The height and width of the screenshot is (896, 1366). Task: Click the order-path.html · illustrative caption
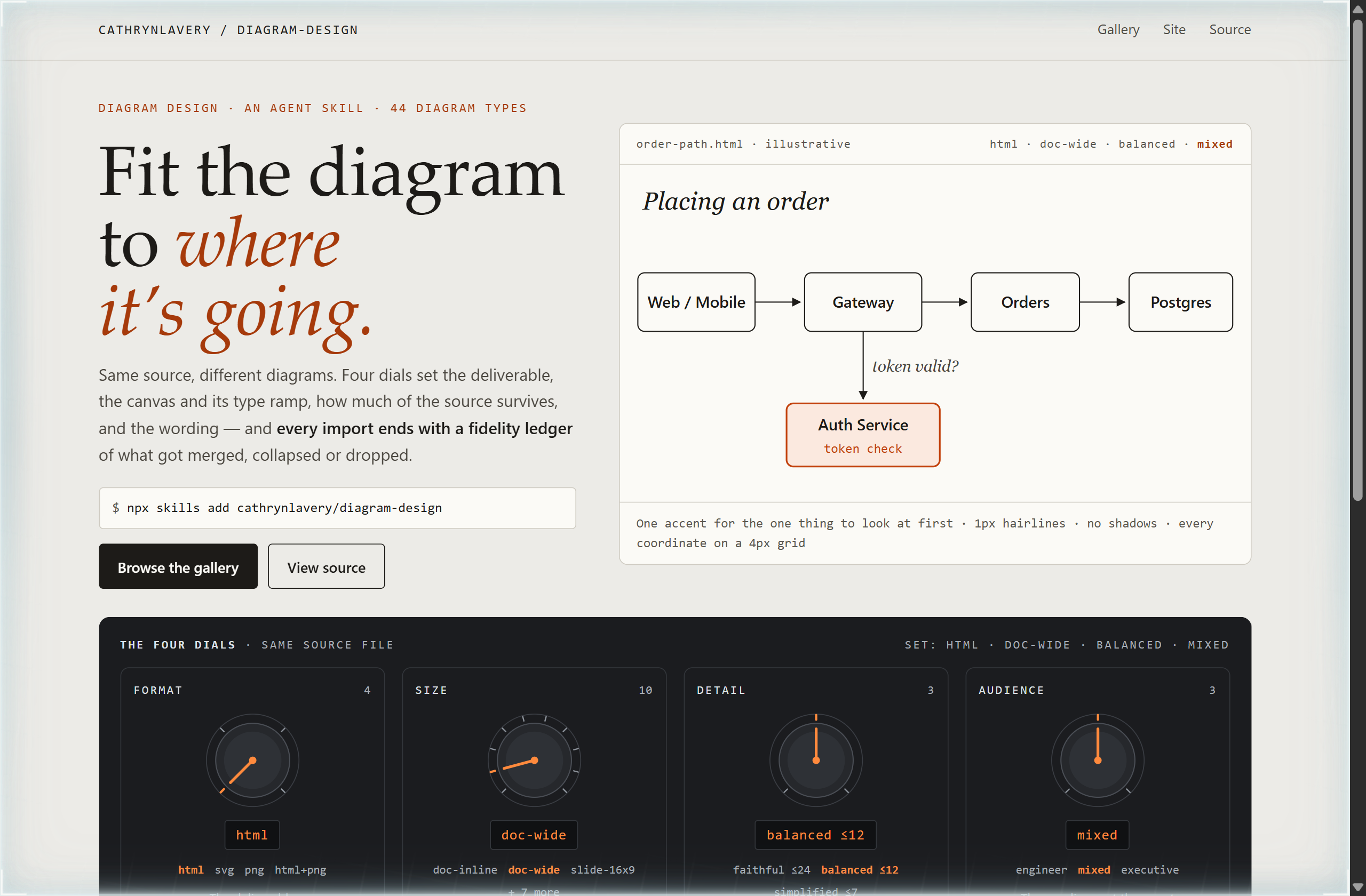[x=743, y=144]
